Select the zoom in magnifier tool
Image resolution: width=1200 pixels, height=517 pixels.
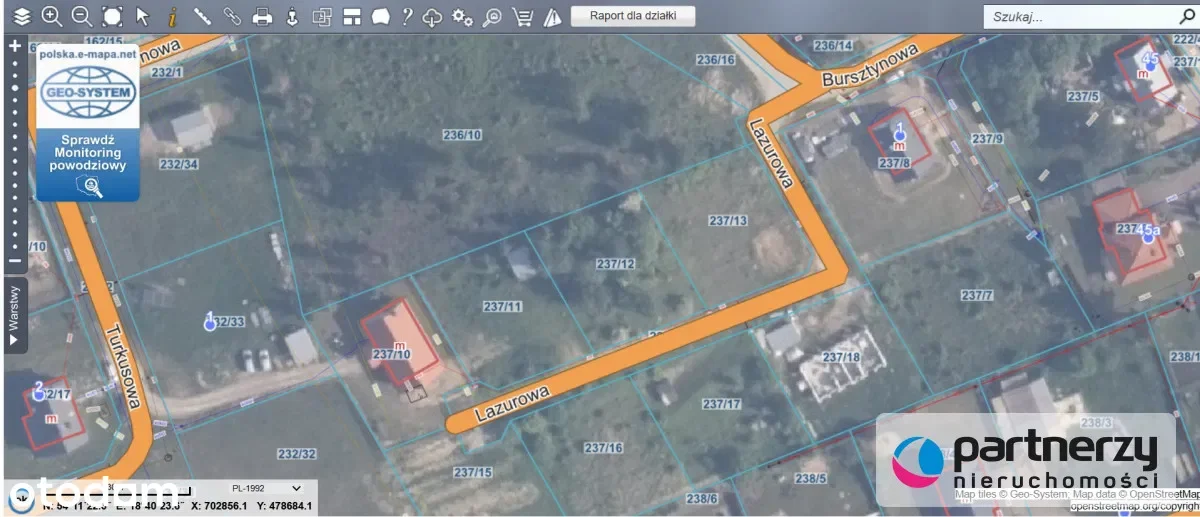52,16
